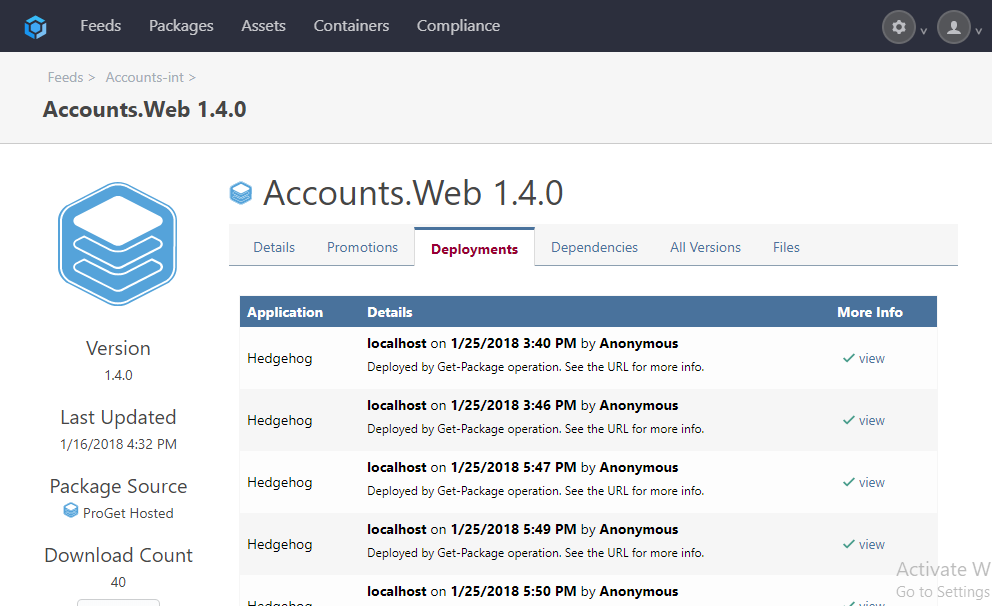Viewport: 992px width, 606px height.
Task: Open the Containers navigation item
Action: coord(351,26)
